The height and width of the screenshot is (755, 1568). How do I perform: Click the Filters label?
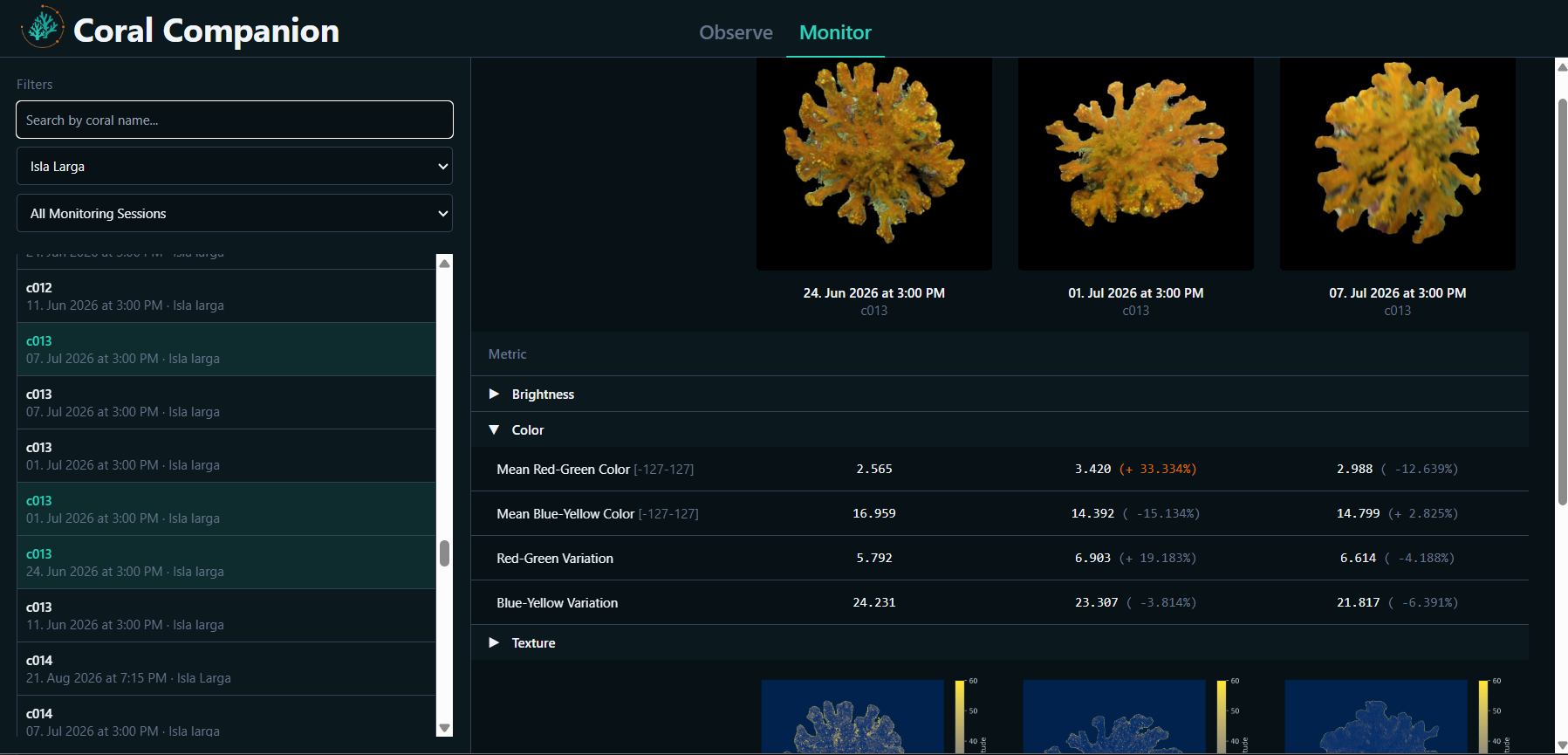[35, 85]
